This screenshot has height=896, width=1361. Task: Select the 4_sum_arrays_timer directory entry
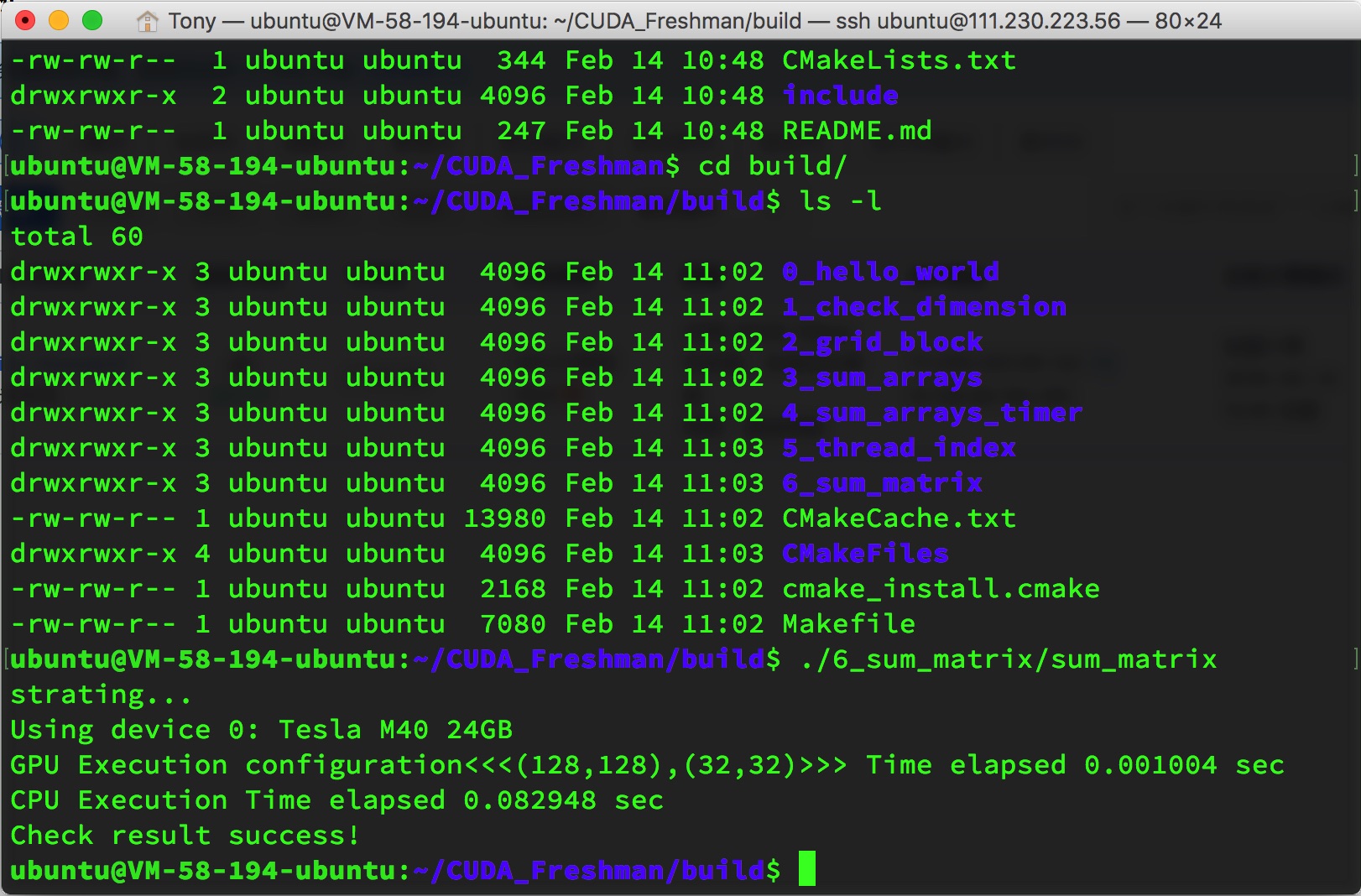tap(931, 413)
